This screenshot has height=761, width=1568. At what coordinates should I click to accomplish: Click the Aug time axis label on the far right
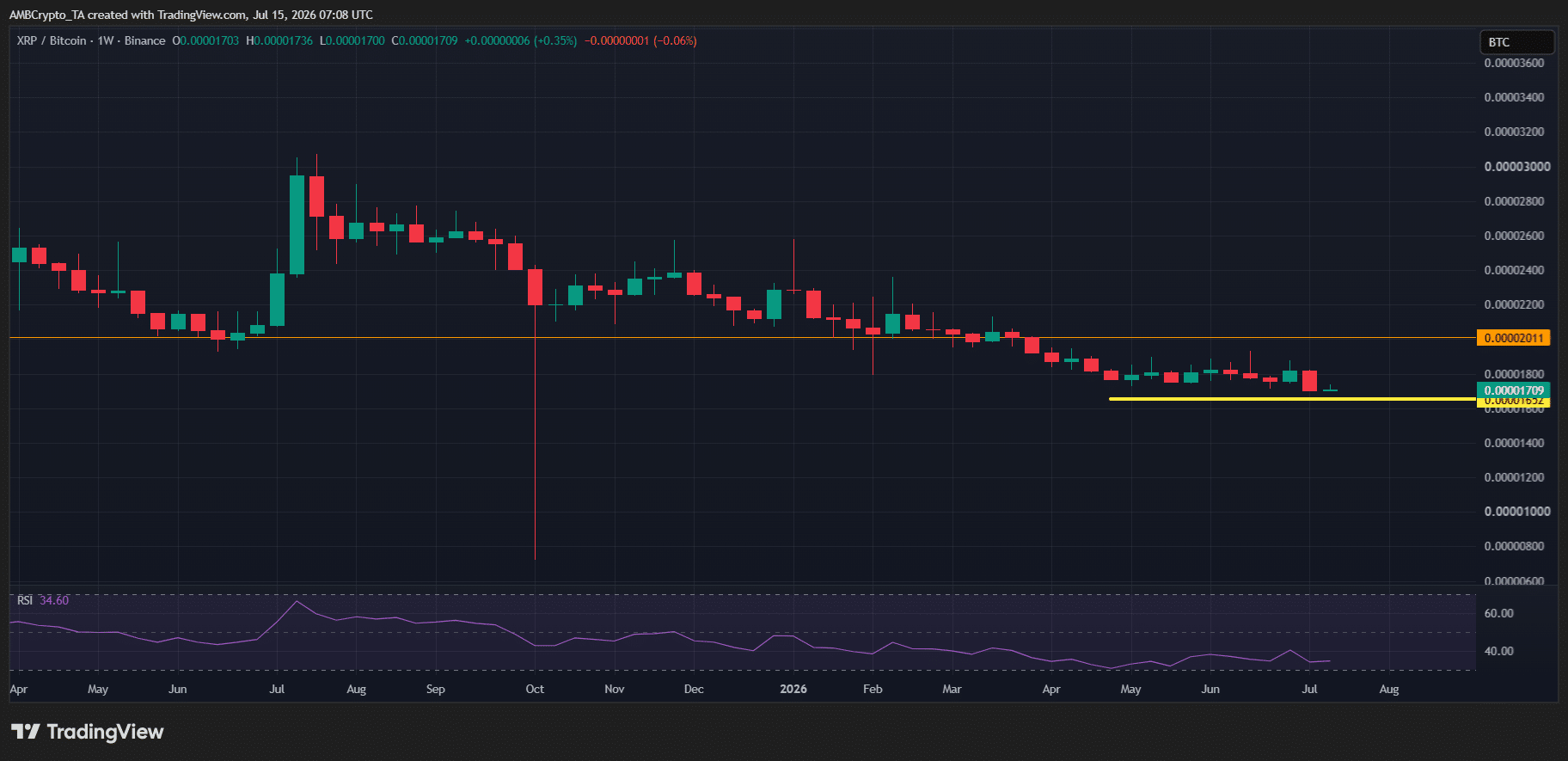click(1389, 689)
